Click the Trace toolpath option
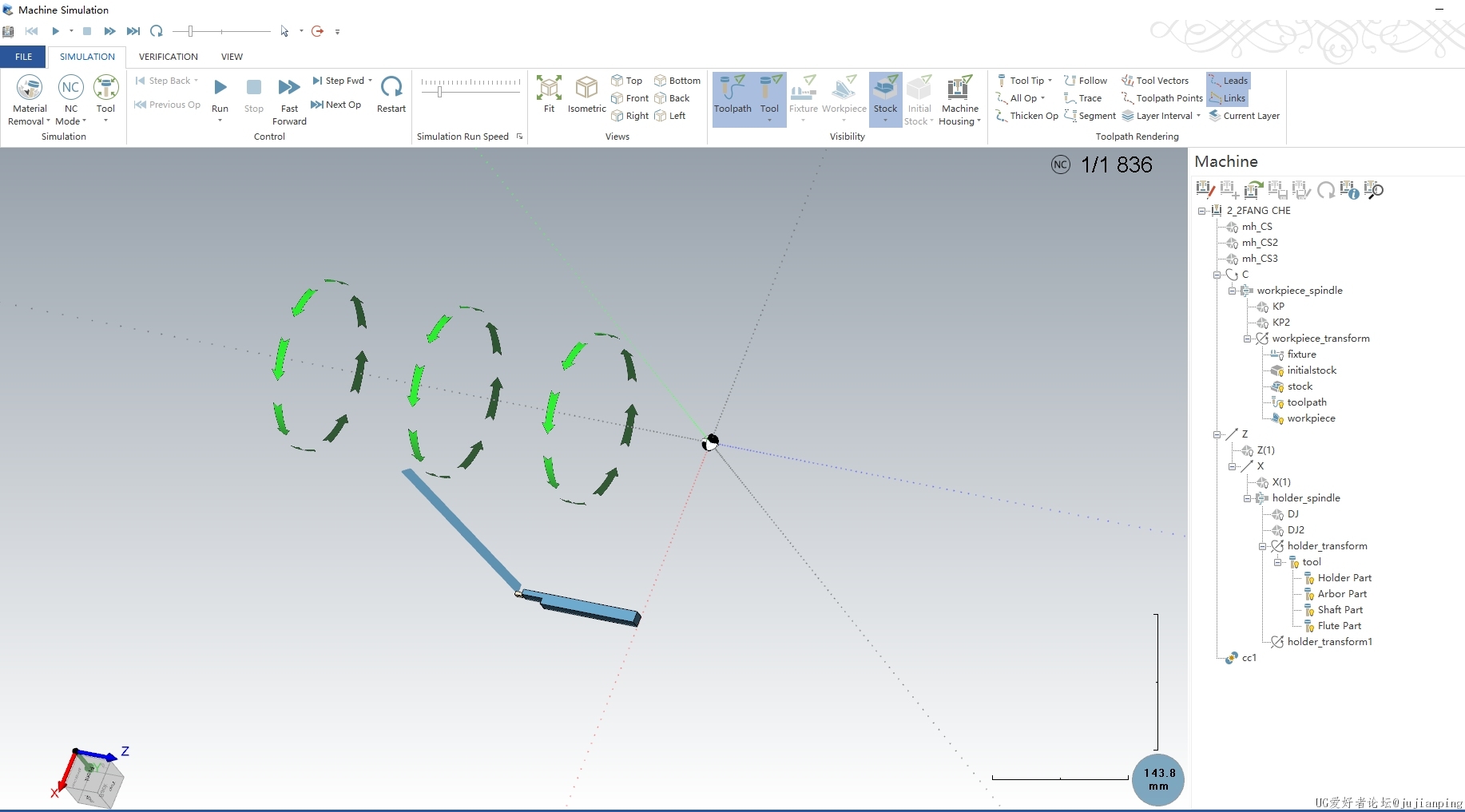Viewport: 1465px width, 812px height. (x=1083, y=98)
